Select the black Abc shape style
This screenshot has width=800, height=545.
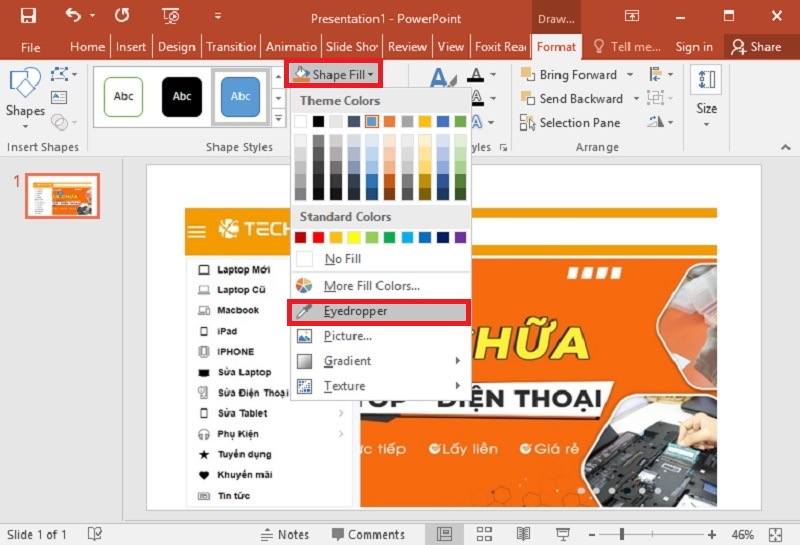pos(182,97)
